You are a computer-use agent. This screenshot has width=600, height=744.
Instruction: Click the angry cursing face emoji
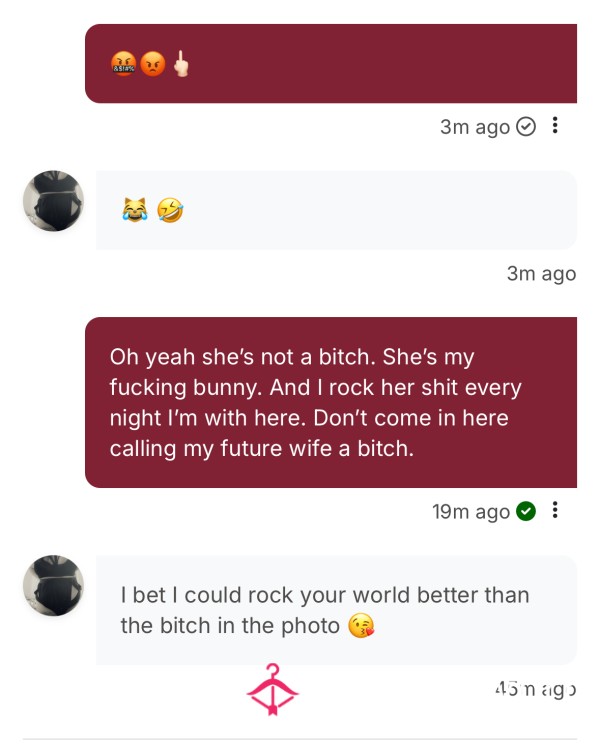click(123, 64)
